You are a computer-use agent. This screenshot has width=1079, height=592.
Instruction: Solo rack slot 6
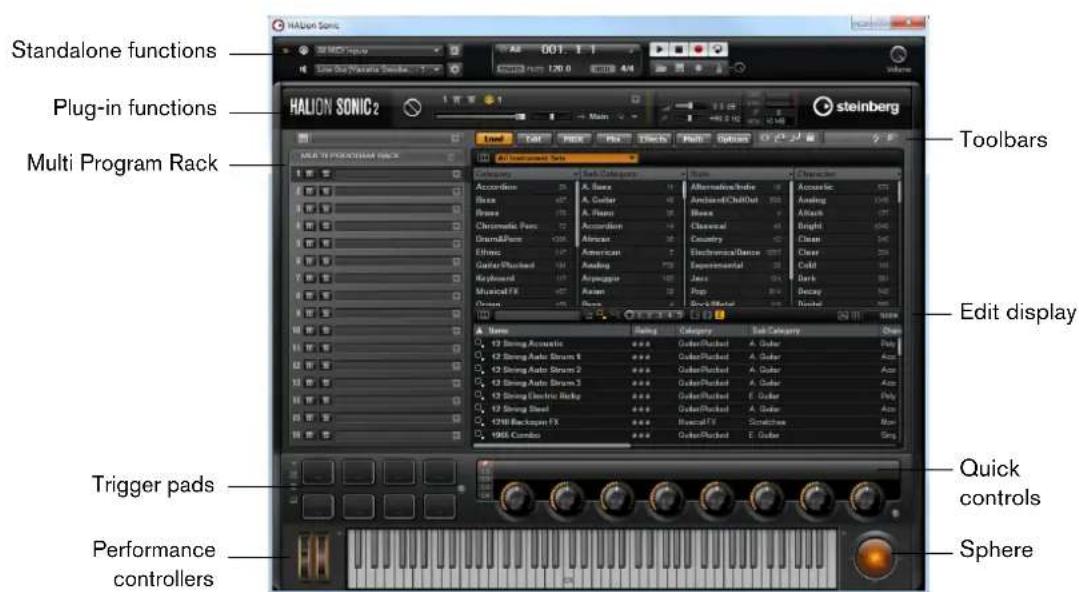point(325,262)
